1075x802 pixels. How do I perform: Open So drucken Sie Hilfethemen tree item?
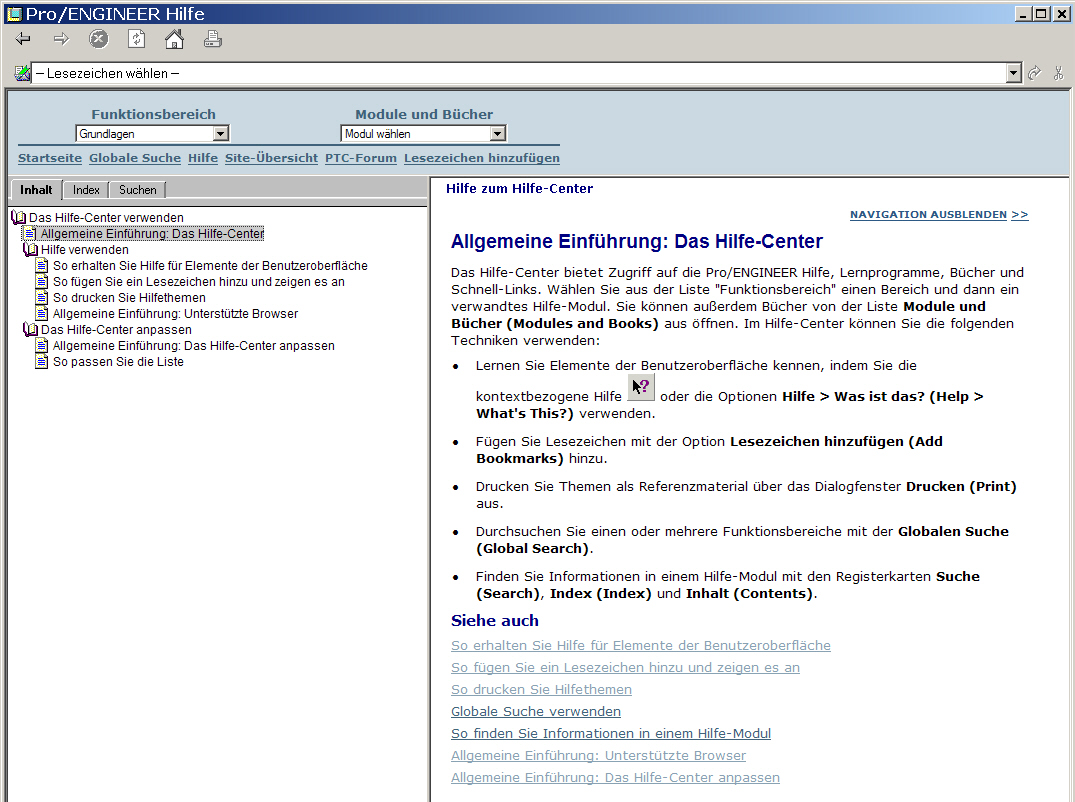click(x=130, y=297)
